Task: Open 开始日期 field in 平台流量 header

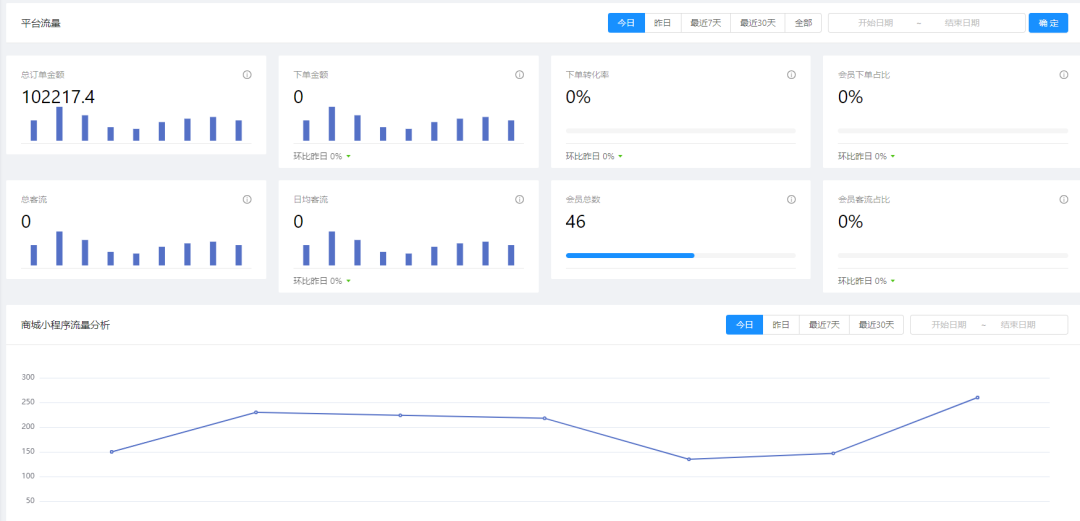Action: [875, 23]
